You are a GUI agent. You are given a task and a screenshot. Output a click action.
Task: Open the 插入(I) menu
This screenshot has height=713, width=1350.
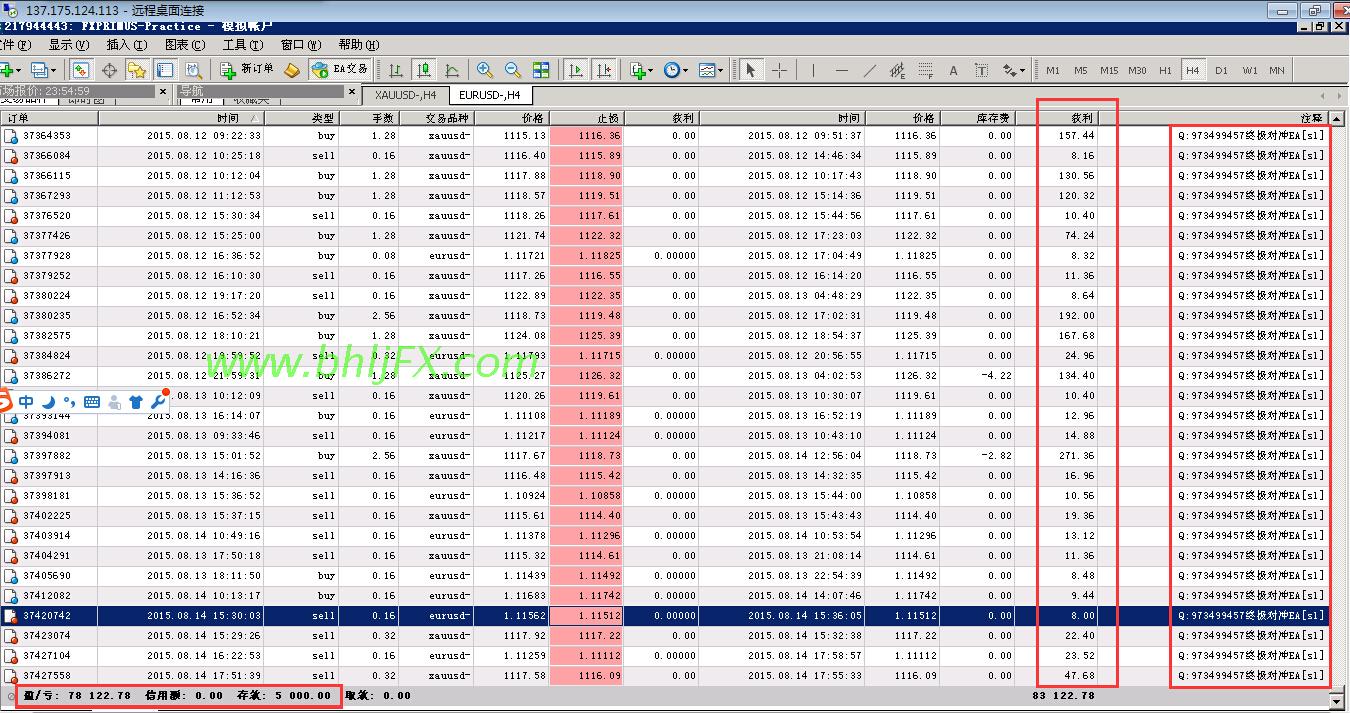(126, 45)
